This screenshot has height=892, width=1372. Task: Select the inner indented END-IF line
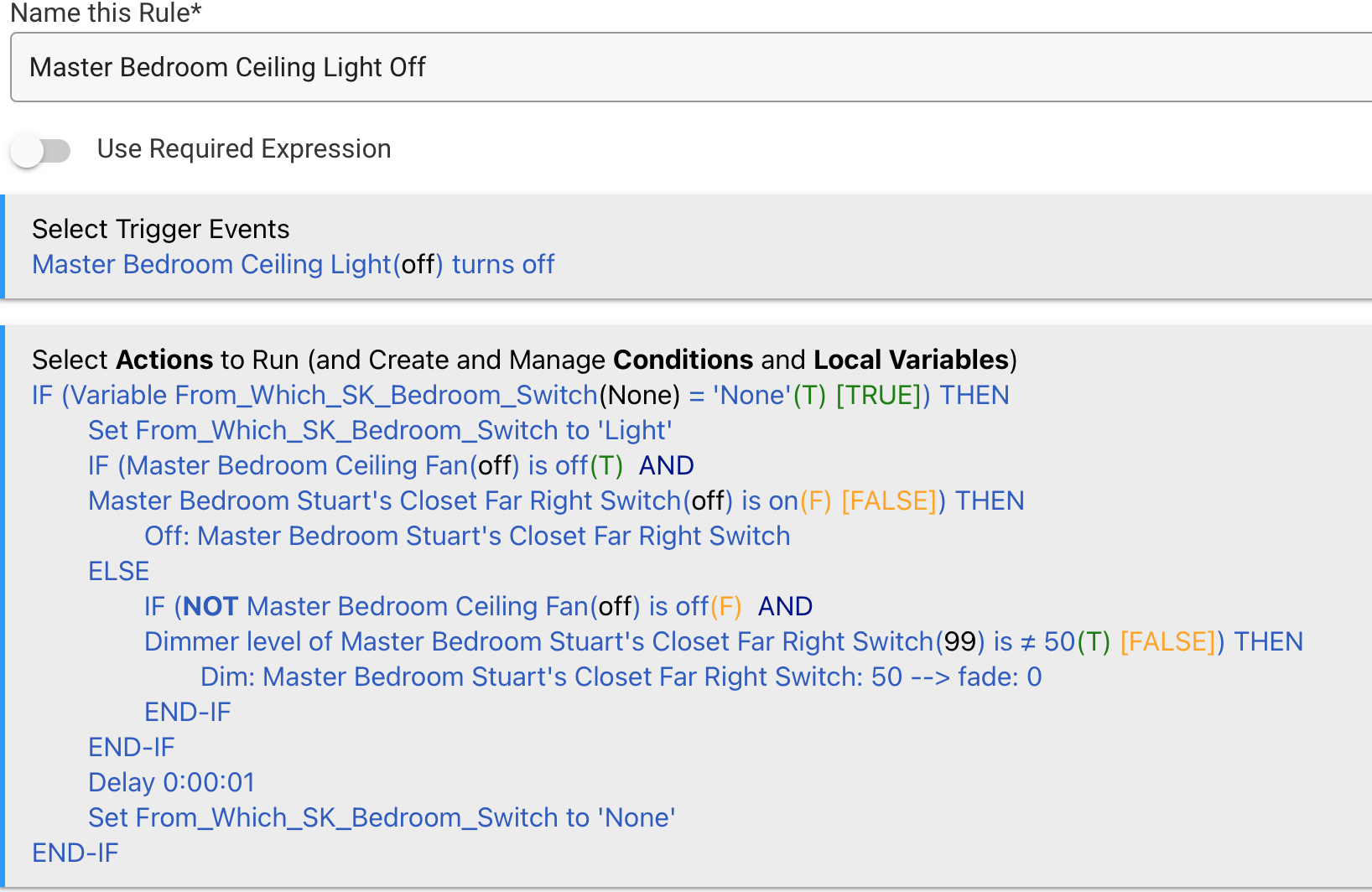[187, 712]
